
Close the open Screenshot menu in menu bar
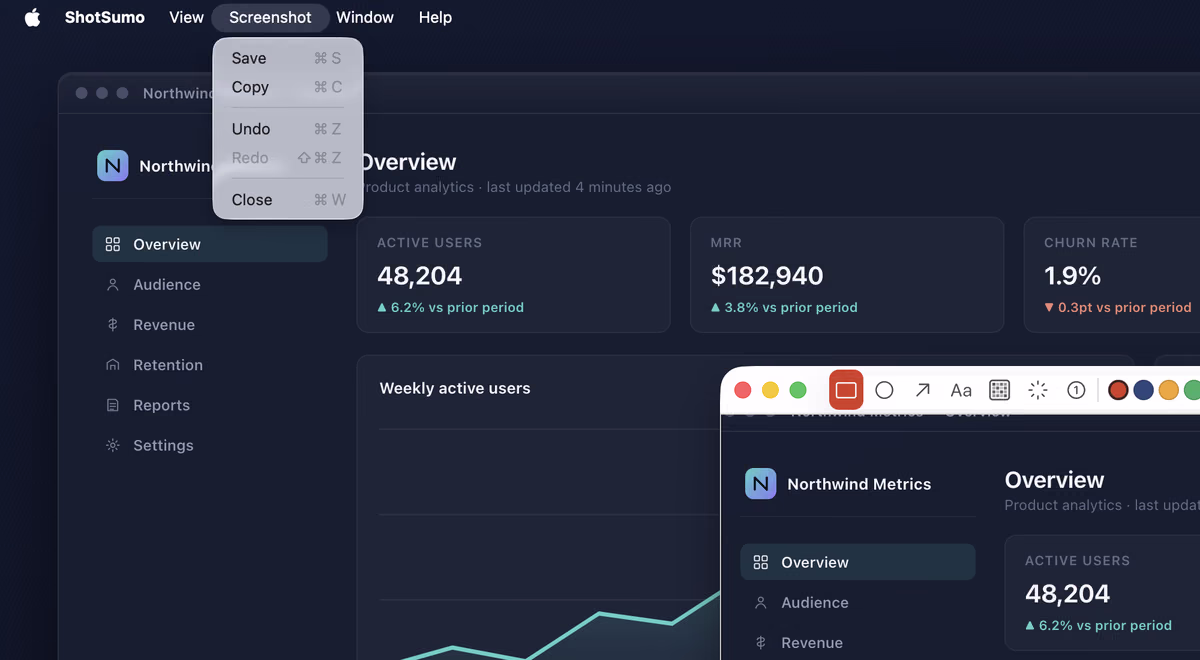pyautogui.click(x=270, y=17)
